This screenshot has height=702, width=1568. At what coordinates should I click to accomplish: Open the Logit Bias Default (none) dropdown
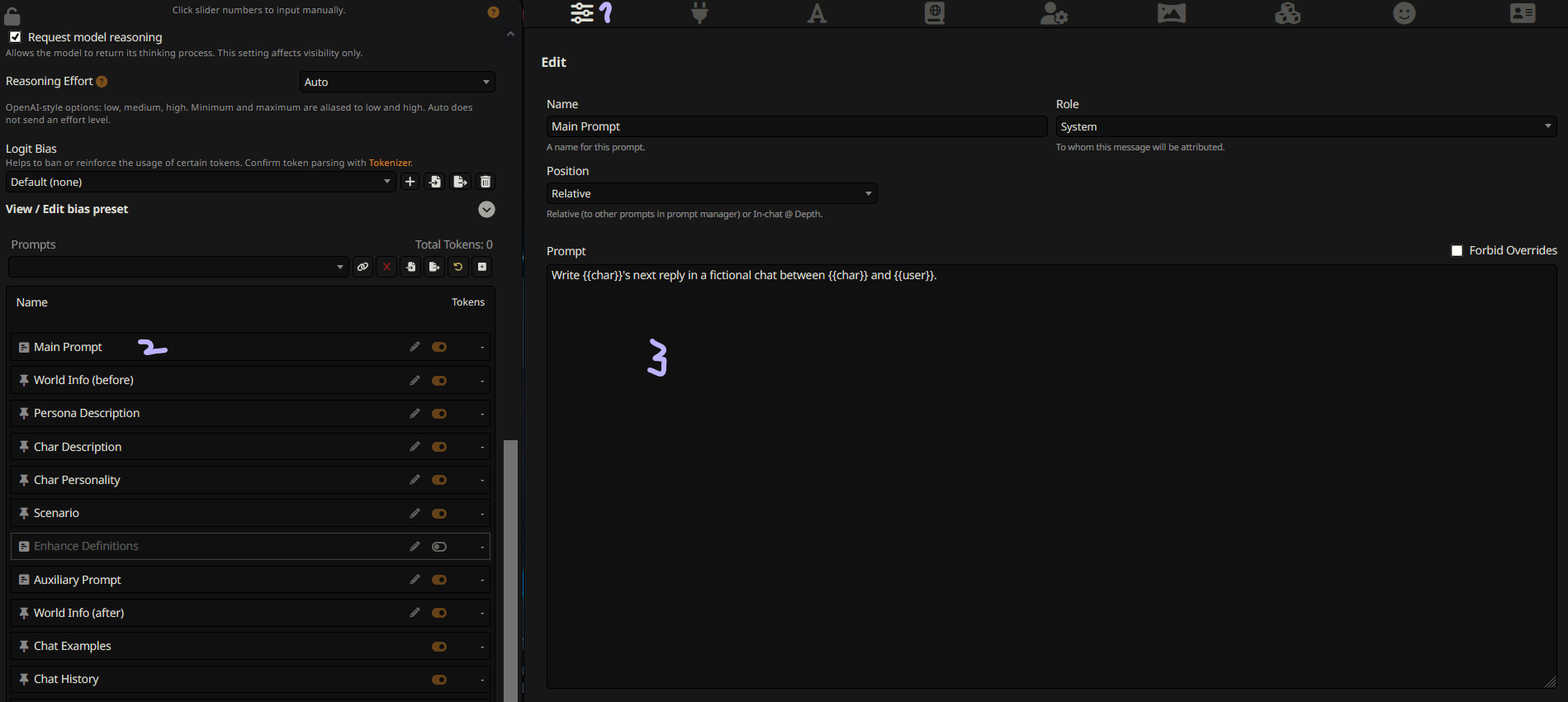pyautogui.click(x=201, y=182)
